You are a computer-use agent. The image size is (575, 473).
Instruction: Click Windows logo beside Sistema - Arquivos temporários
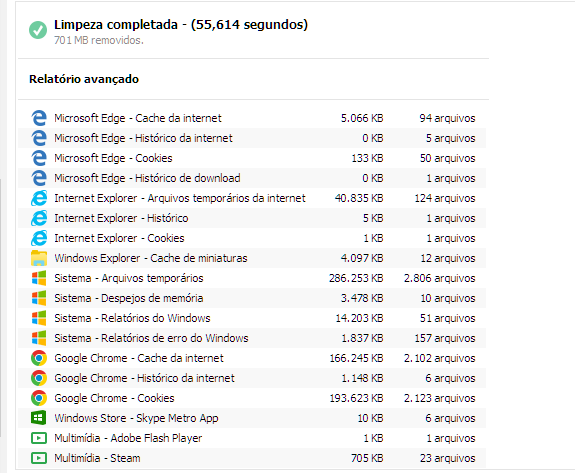pyautogui.click(x=39, y=278)
